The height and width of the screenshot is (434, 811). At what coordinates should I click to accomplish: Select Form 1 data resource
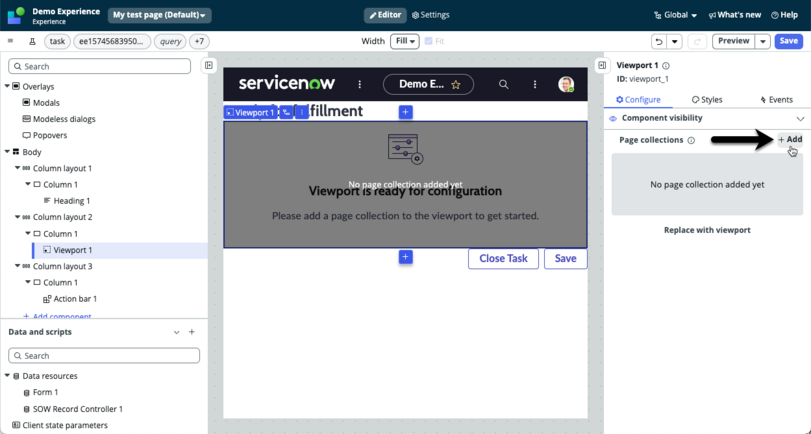coord(41,392)
